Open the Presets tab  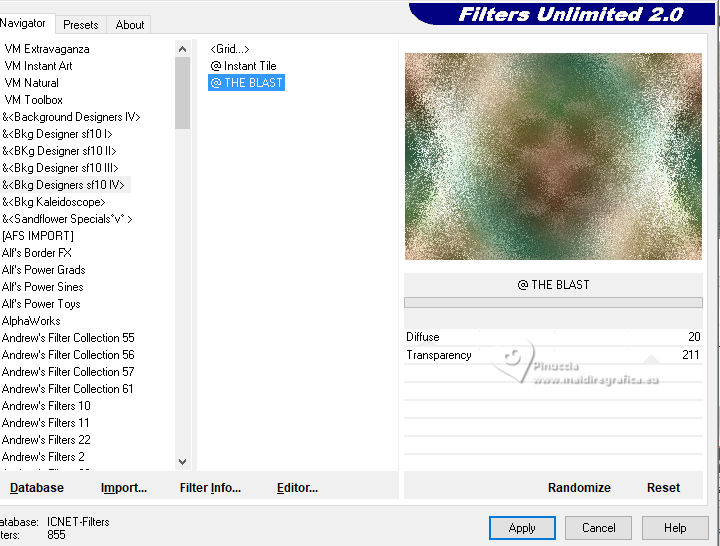81,25
